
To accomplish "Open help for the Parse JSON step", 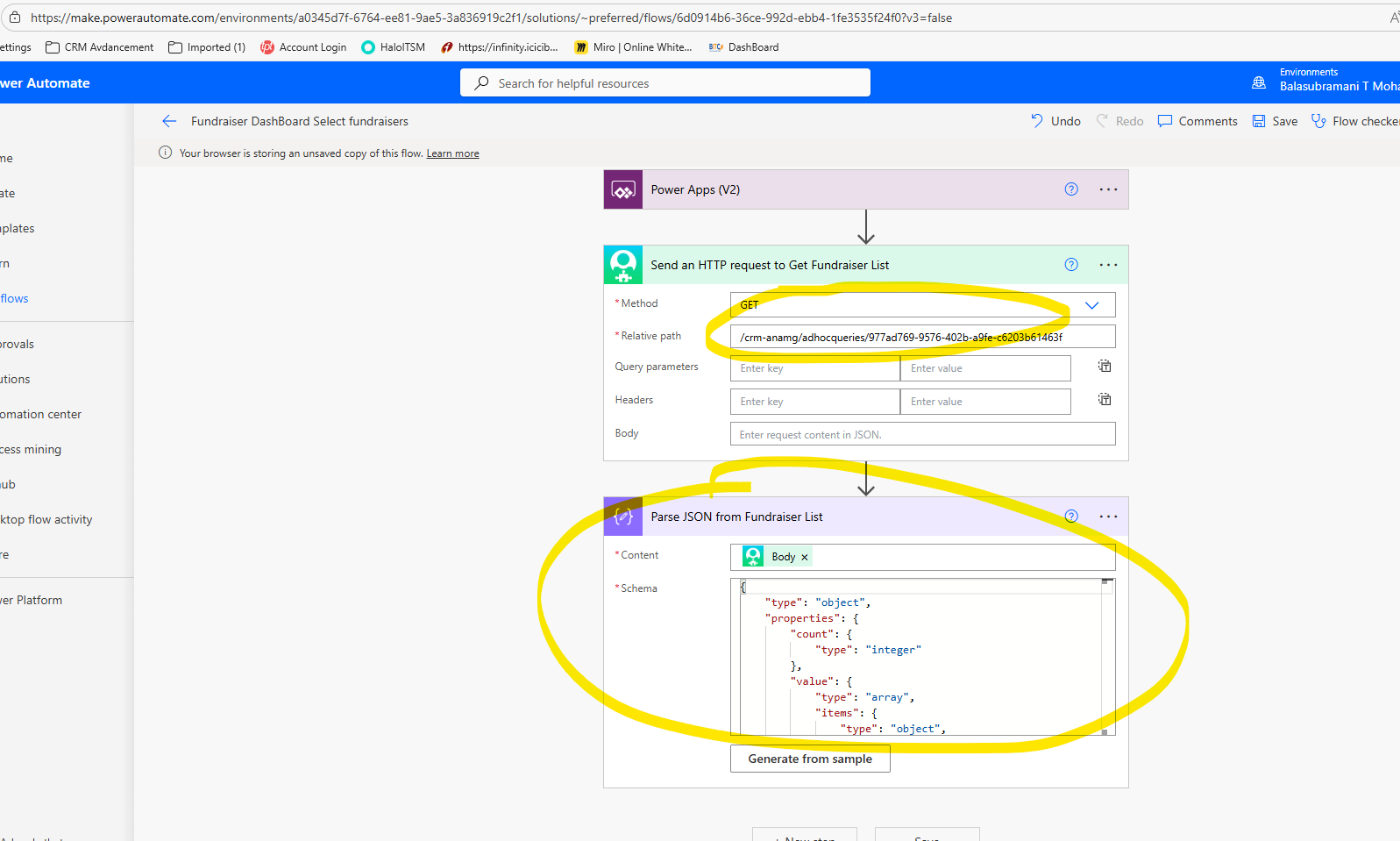I will pos(1071,517).
